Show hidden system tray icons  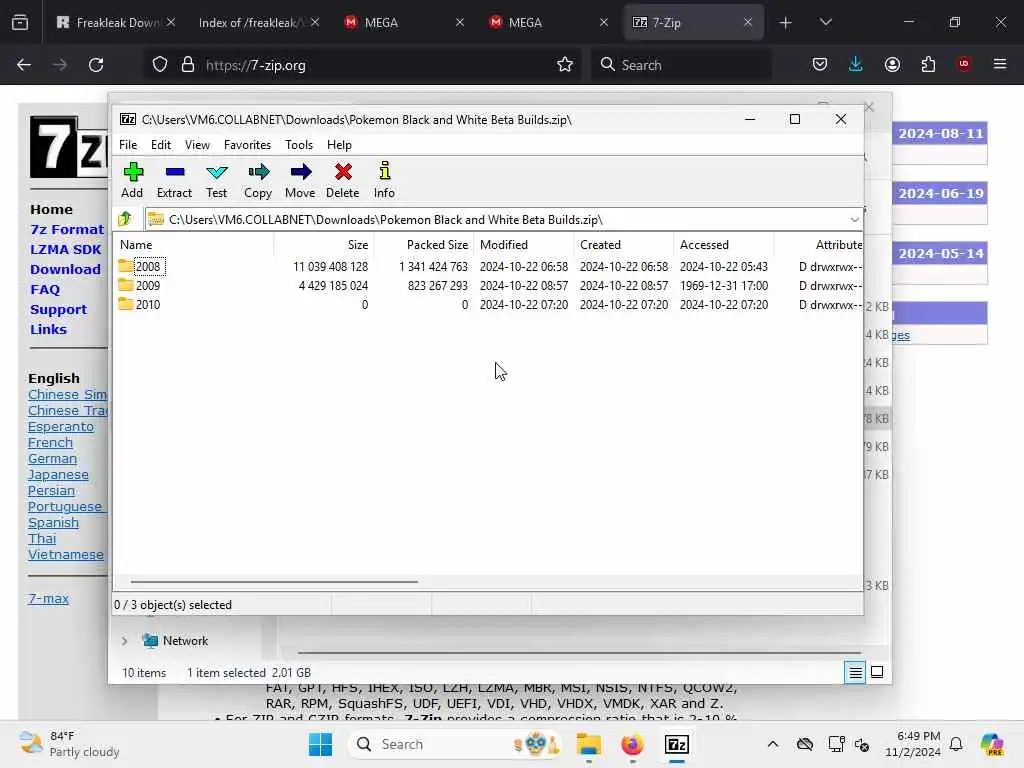[773, 744]
